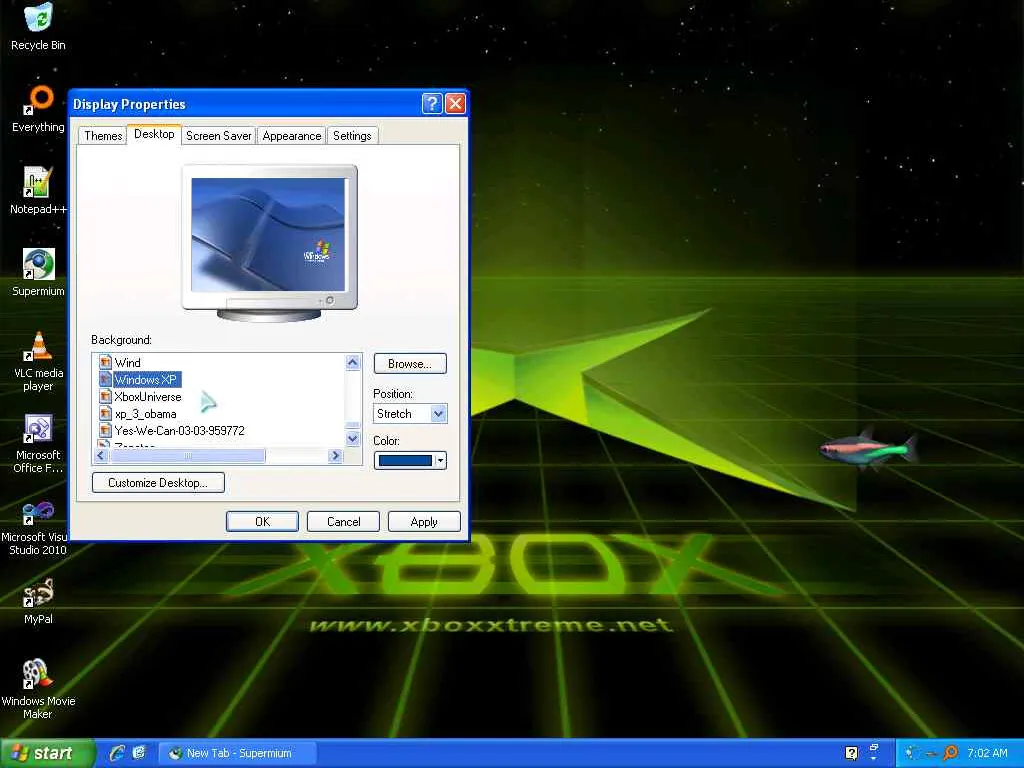Click the Browse... button
The height and width of the screenshot is (768, 1024).
click(x=410, y=364)
